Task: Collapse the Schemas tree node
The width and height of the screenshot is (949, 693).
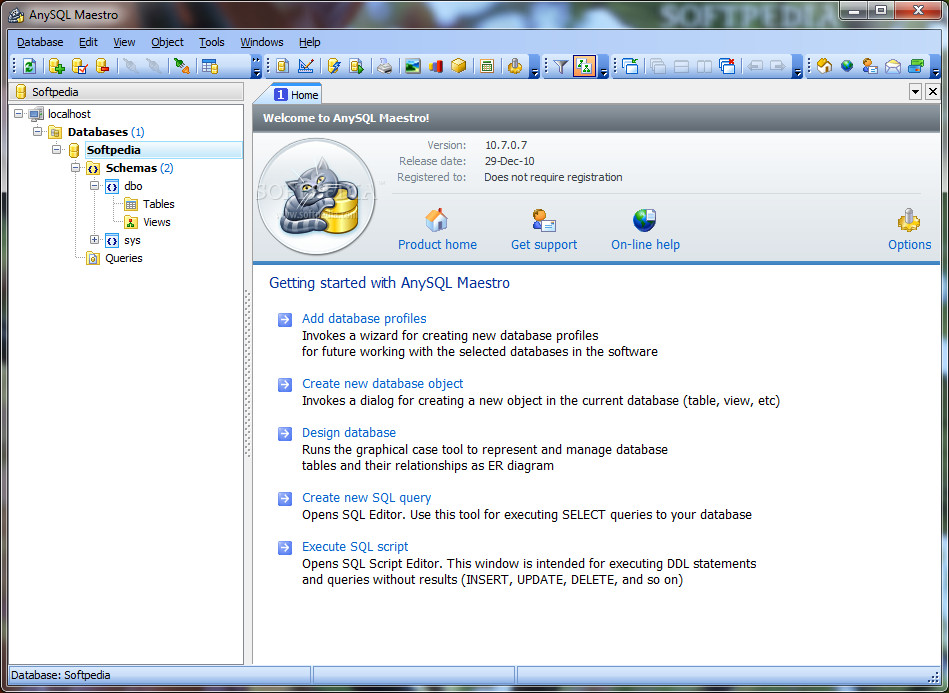Action: (x=75, y=168)
